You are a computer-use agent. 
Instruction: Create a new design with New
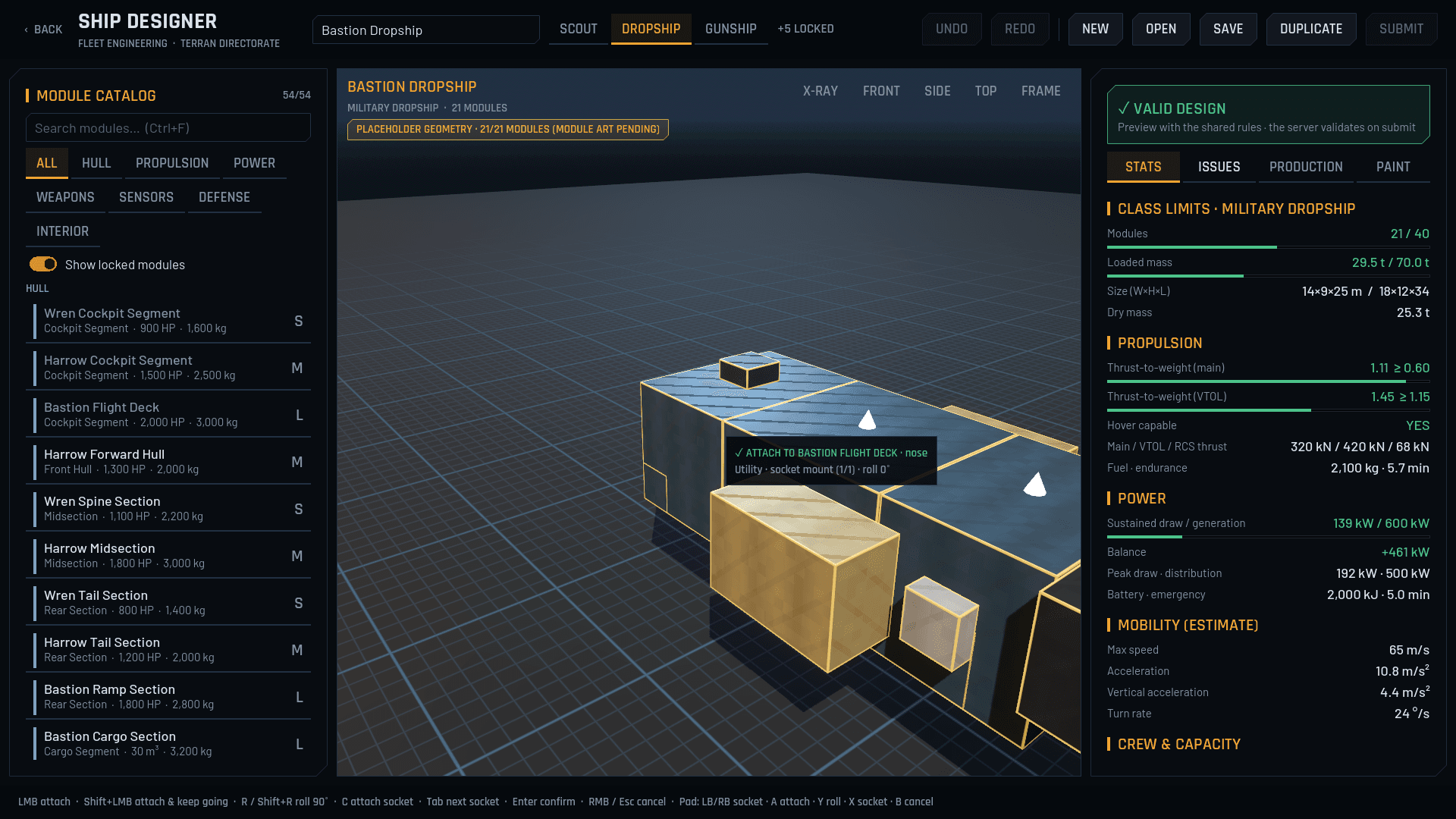pyautogui.click(x=1095, y=29)
